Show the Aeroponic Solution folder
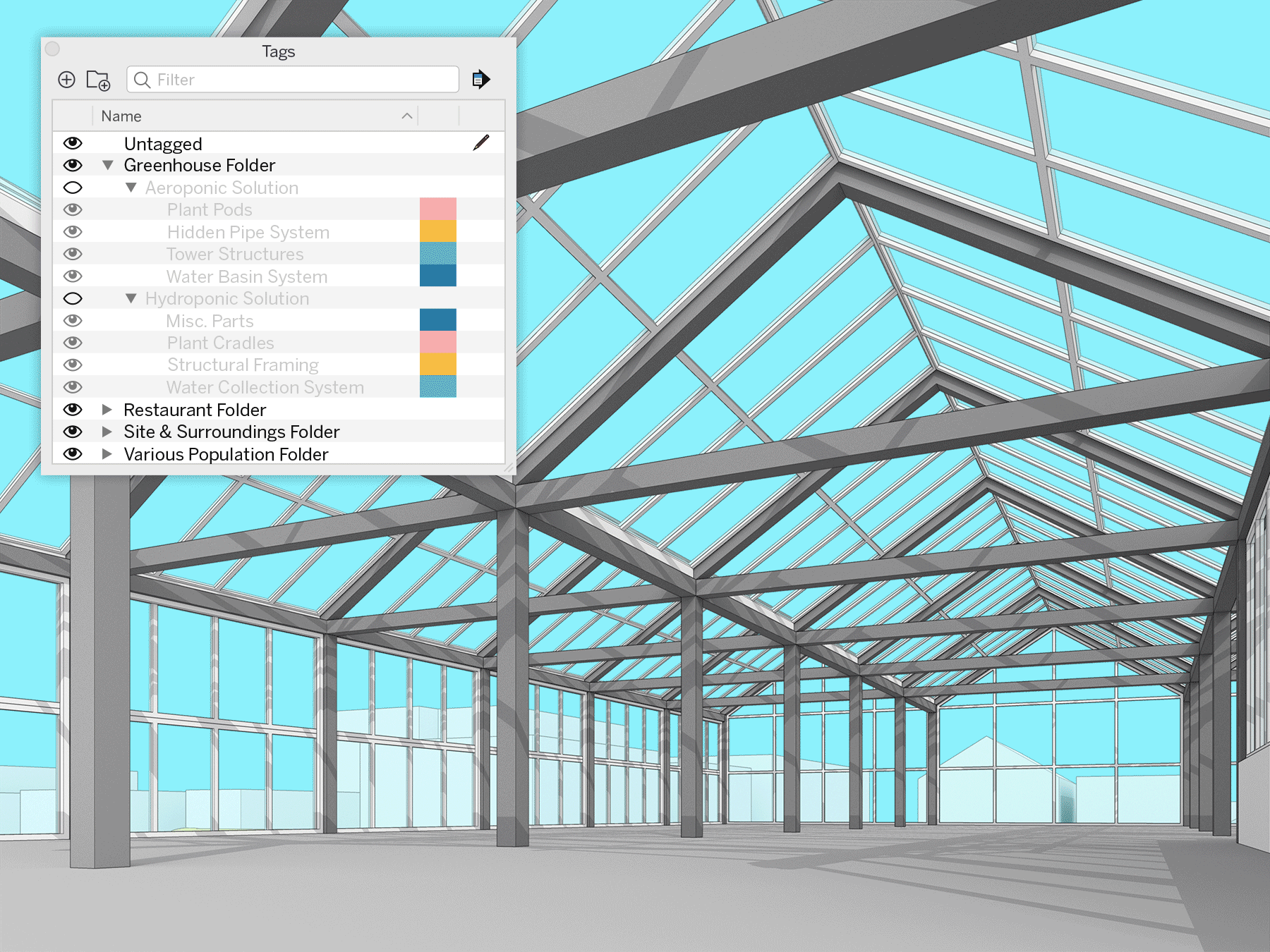 pos(73,188)
